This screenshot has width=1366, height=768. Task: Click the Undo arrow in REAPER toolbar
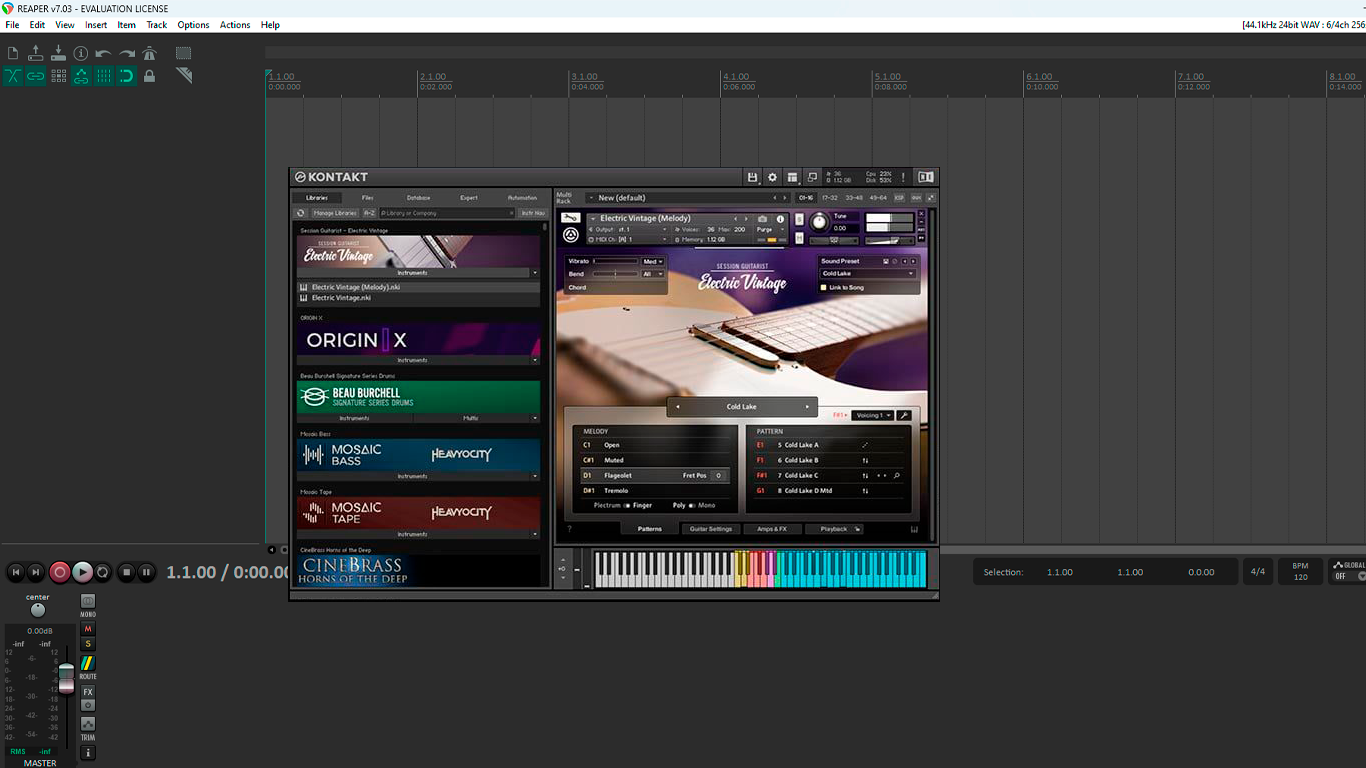[x=103, y=53]
